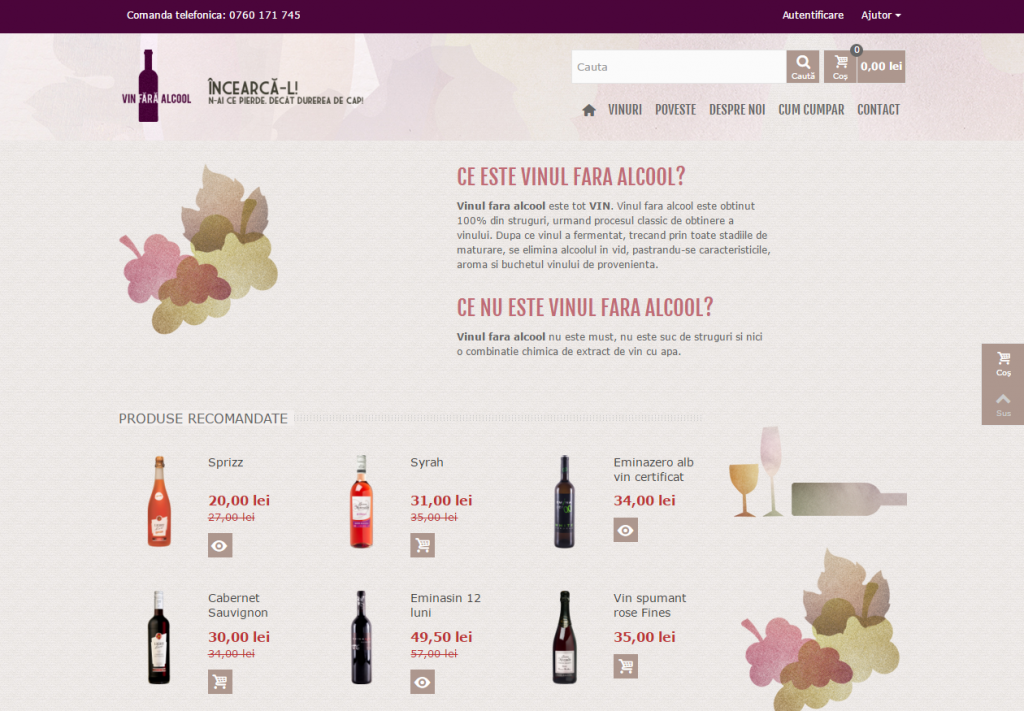Add Syrah wine to cart

pos(423,545)
